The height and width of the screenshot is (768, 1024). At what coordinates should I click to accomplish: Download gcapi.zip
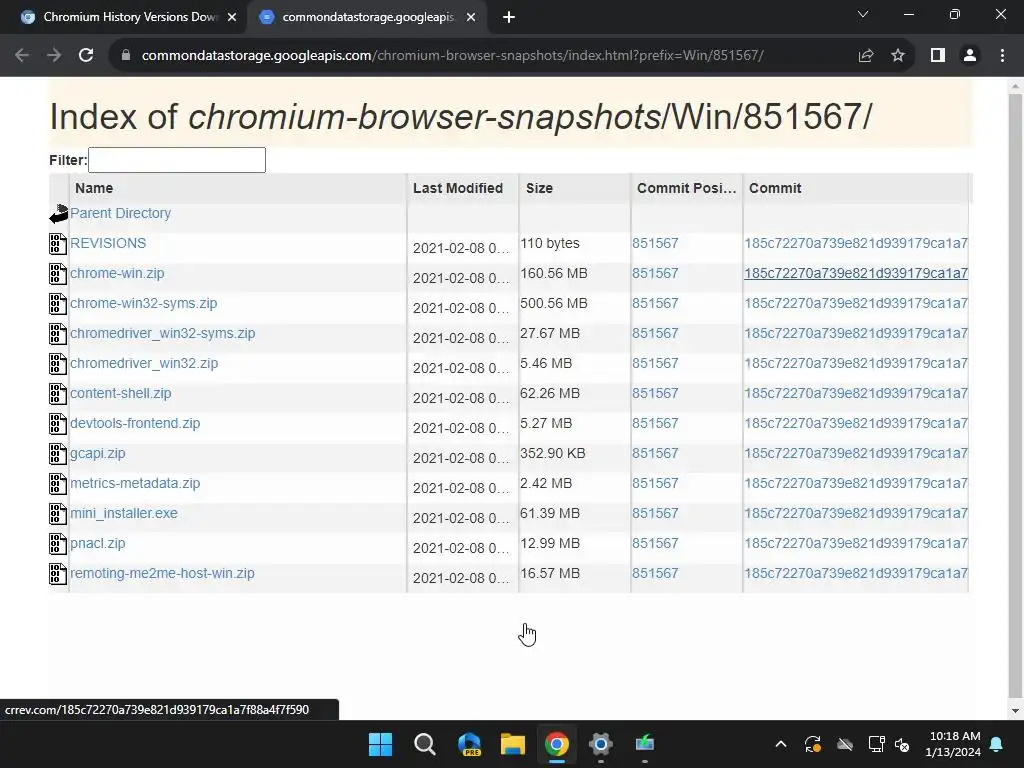pos(97,454)
